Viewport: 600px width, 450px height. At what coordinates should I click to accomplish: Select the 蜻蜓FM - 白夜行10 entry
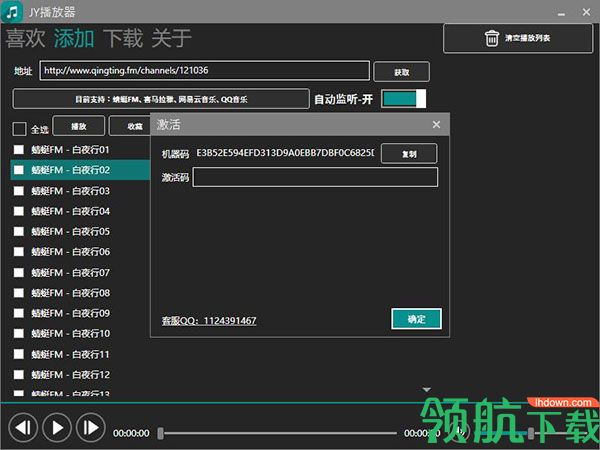click(x=70, y=333)
